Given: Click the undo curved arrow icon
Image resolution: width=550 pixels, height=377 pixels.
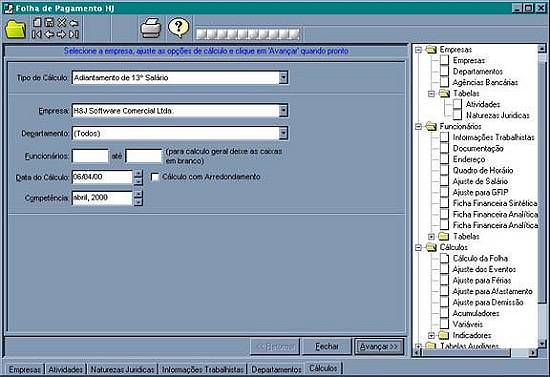Looking at the screenshot, I should coord(74,23).
